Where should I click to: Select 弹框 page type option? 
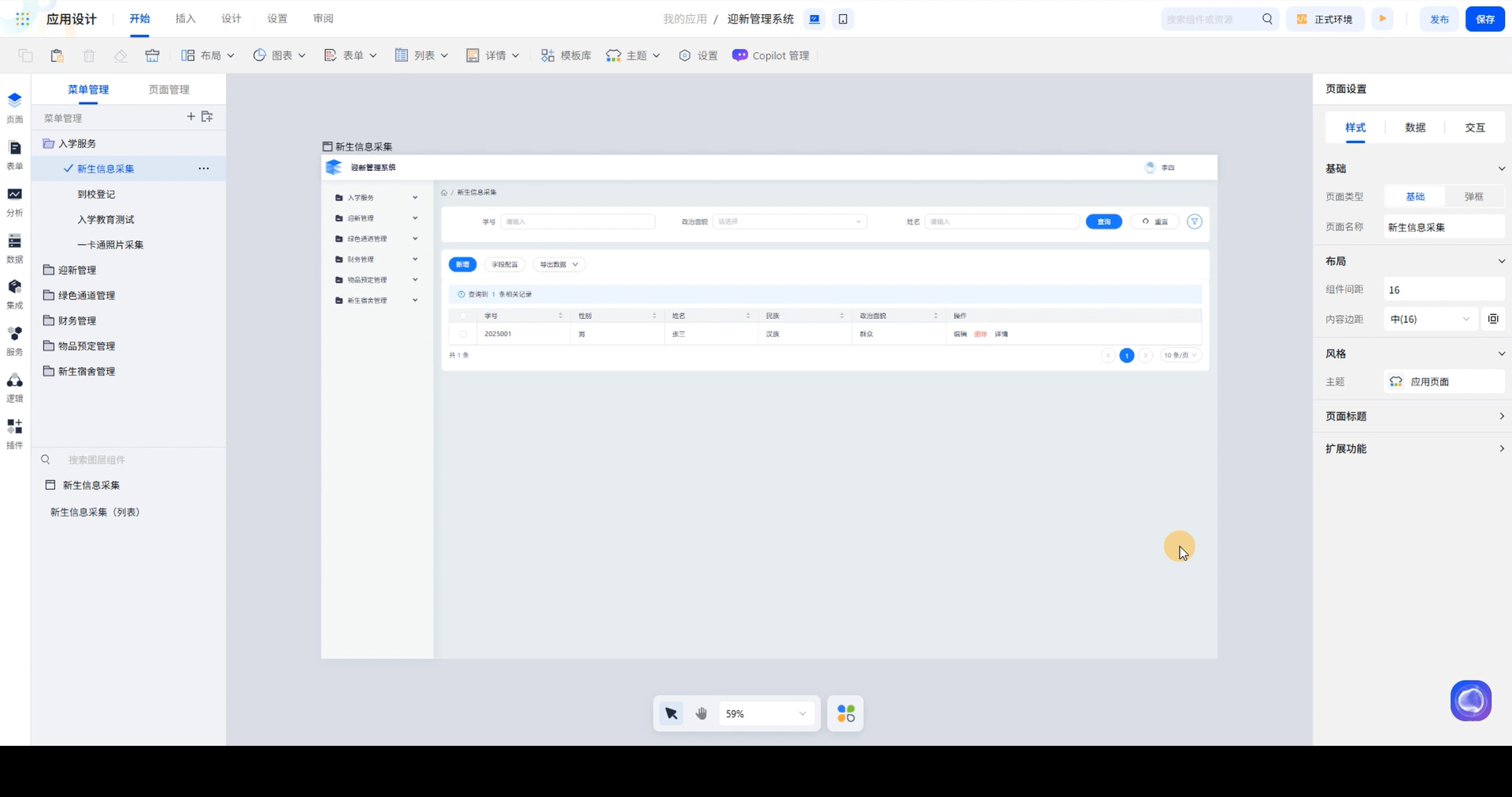1473,197
